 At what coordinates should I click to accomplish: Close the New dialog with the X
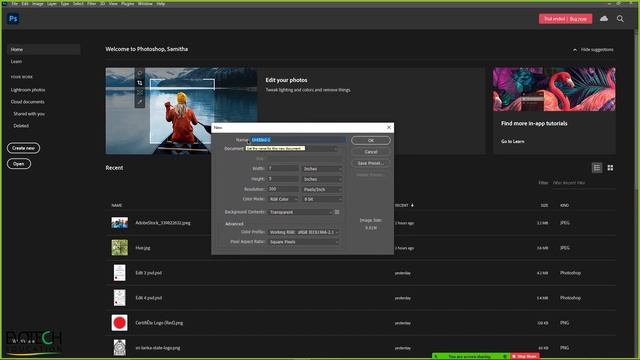click(389, 127)
